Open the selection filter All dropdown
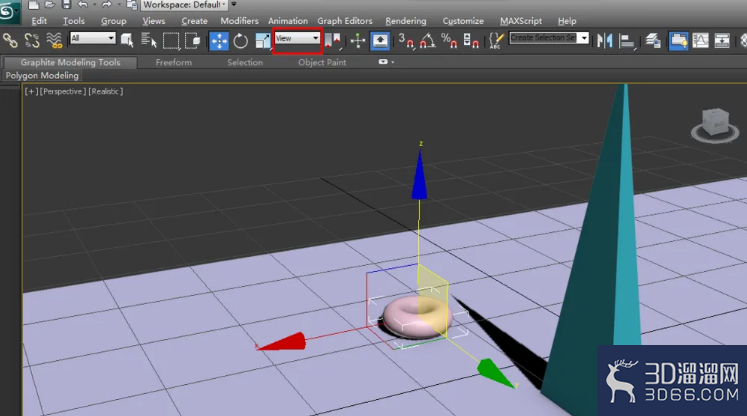The height and width of the screenshot is (416, 747). [x=92, y=38]
